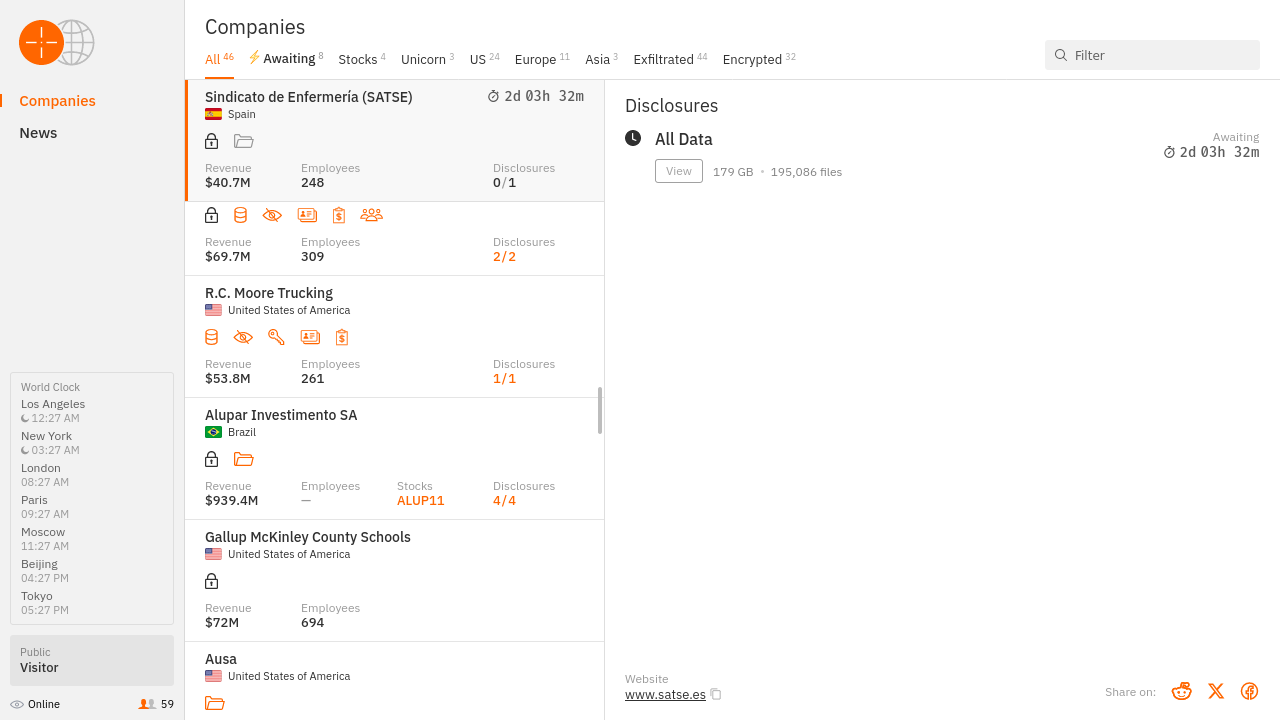
Task: Click the orange folder icon under Alupar Investimento
Action: [243, 459]
